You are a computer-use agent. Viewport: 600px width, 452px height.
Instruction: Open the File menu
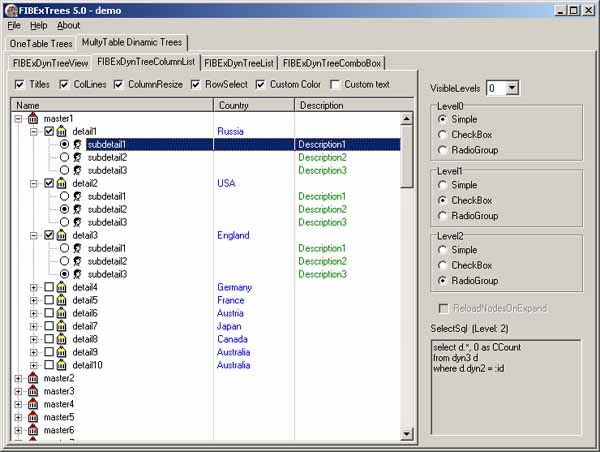point(14,26)
